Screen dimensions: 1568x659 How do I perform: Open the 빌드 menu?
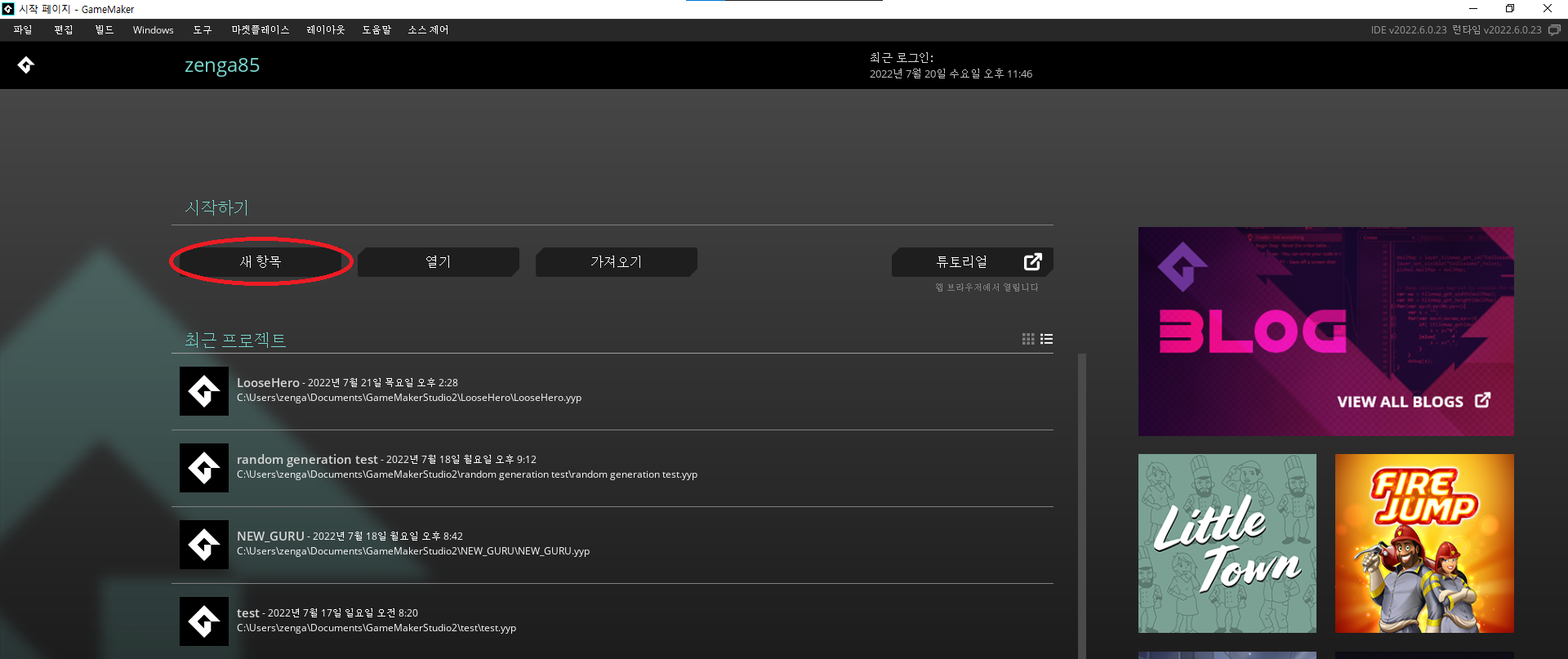coord(105,29)
